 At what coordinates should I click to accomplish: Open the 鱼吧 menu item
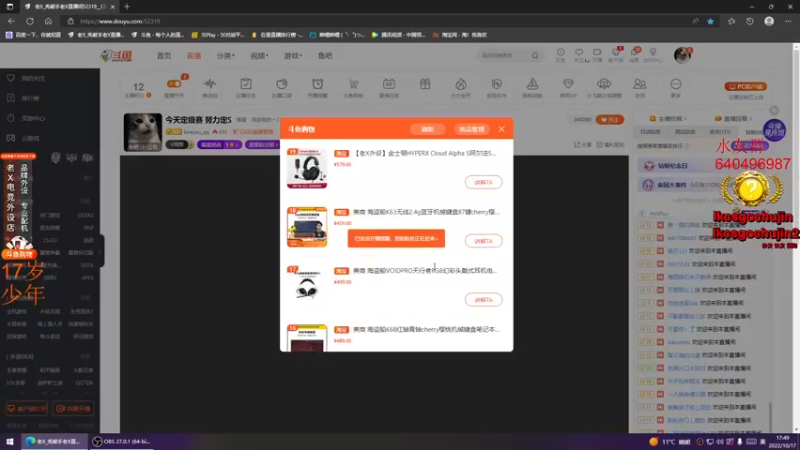pyautogui.click(x=325, y=56)
